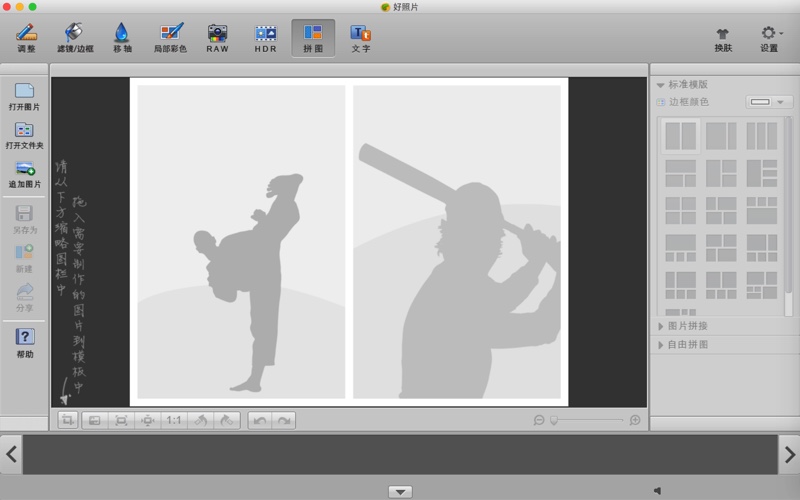Open the 文字 text tool
This screenshot has width=800, height=500.
click(x=361, y=38)
